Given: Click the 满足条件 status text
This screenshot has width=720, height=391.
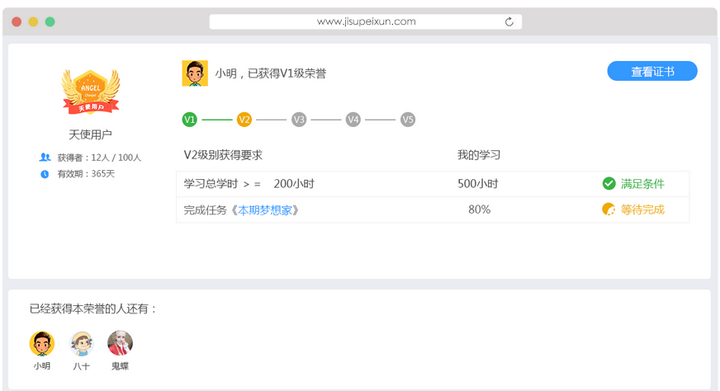Looking at the screenshot, I should tap(642, 184).
